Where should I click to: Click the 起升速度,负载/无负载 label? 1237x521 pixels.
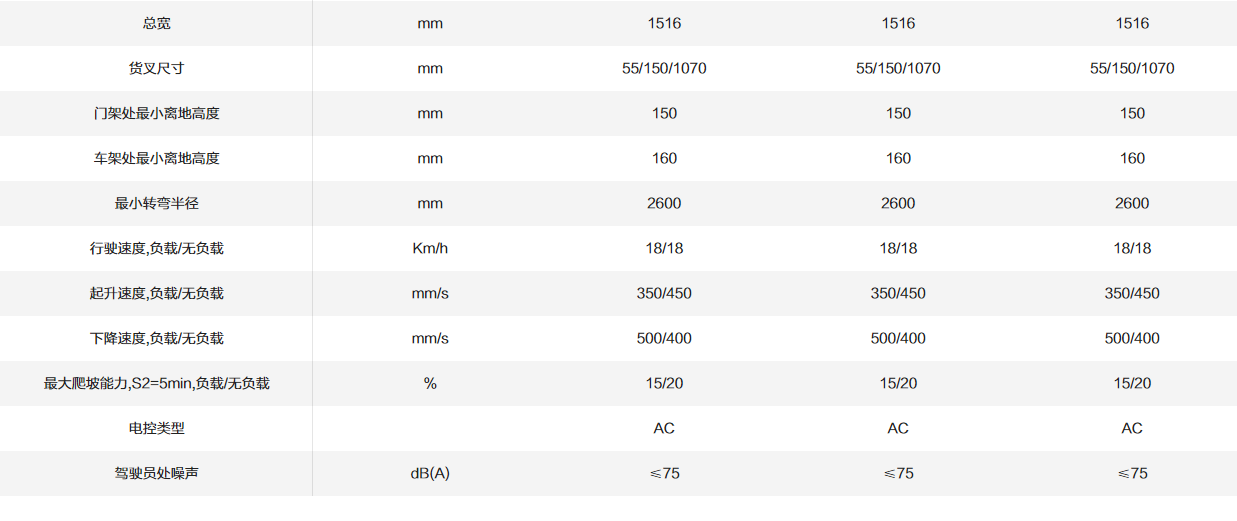point(156,293)
